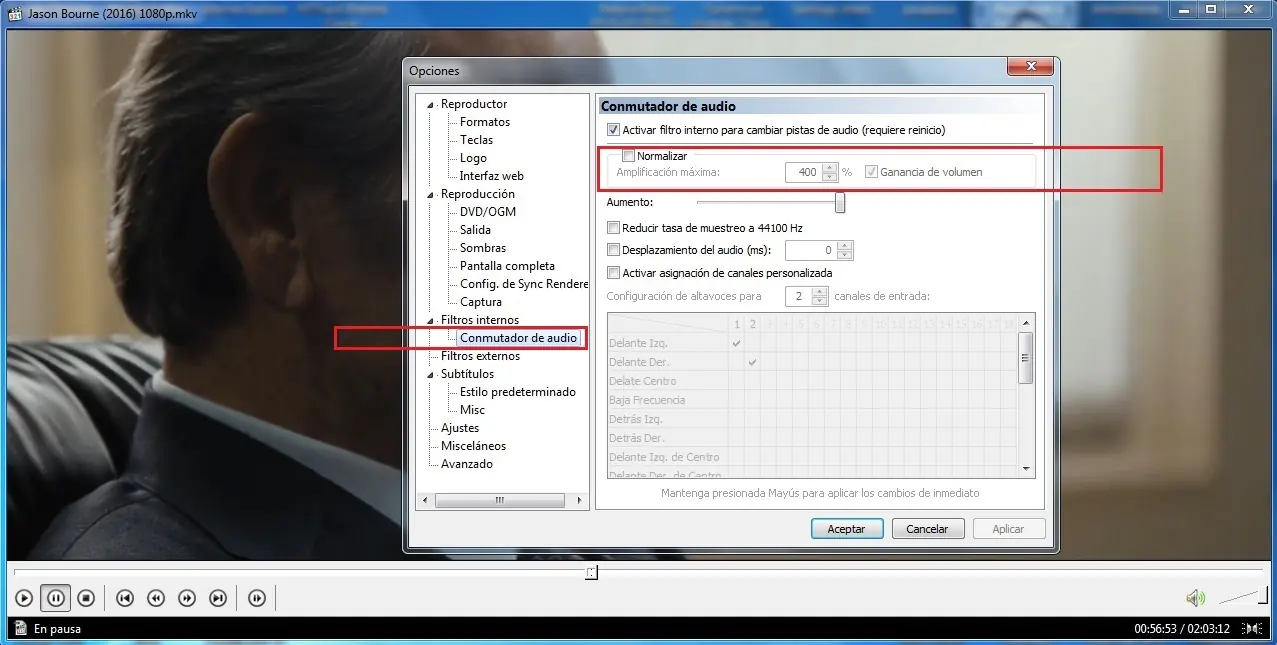Viewport: 1277px width, 645px height.
Task: Select Conmutador de audio item
Action: [x=518, y=338]
